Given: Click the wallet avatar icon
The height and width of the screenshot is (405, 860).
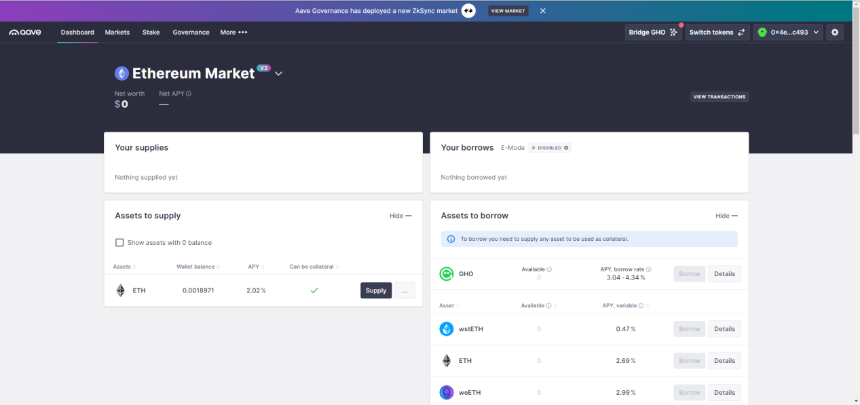Looking at the screenshot, I should coord(762,32).
